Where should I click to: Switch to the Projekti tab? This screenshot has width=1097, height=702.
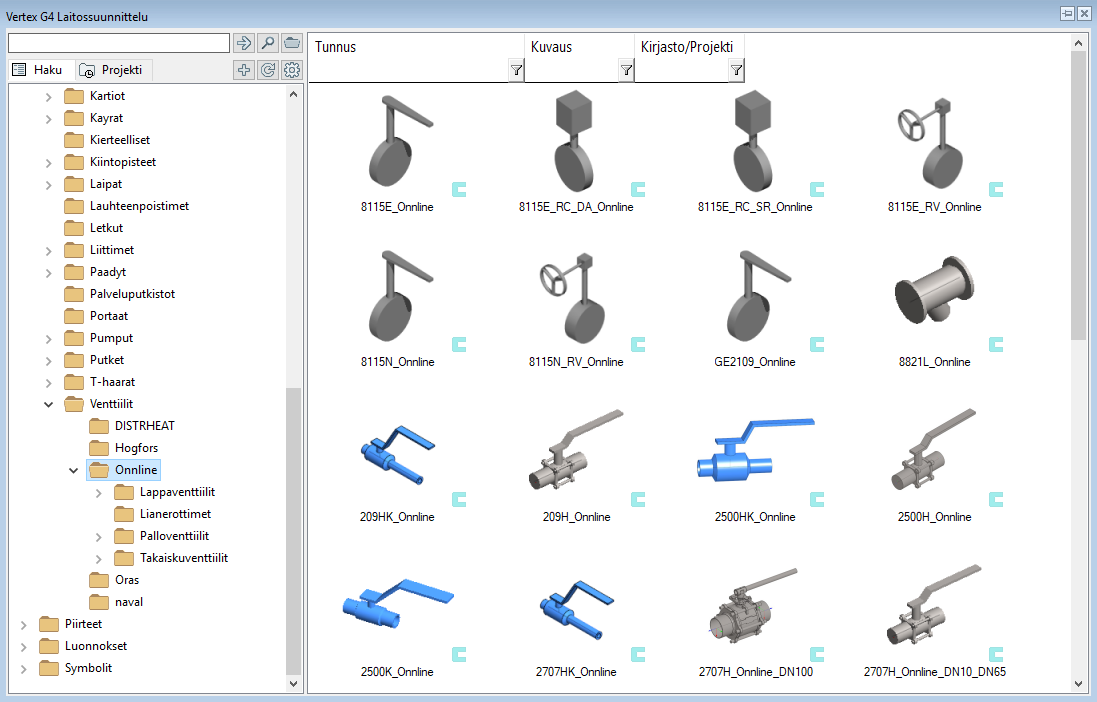113,70
